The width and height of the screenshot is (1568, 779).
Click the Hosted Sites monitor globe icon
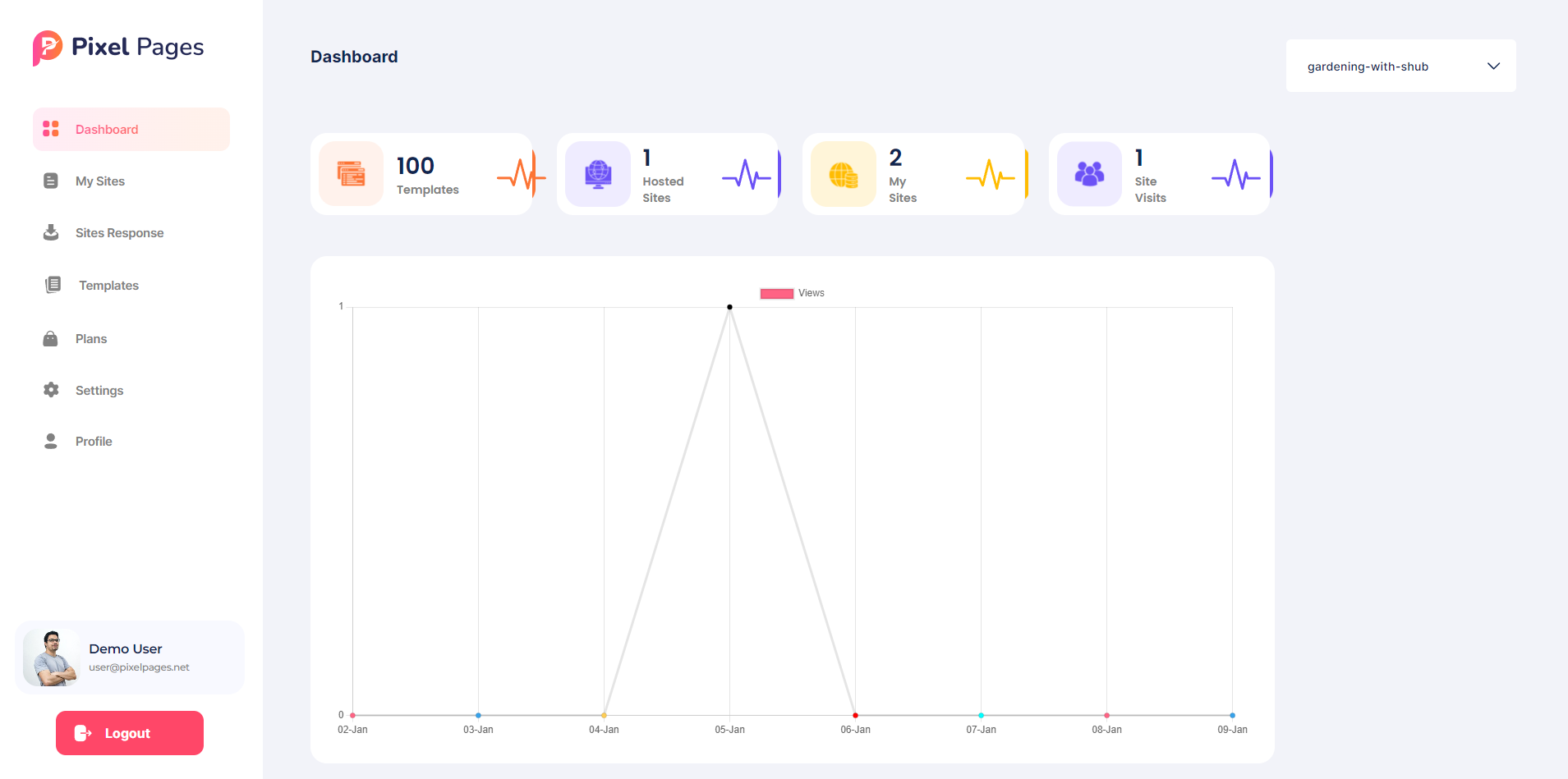coord(597,174)
